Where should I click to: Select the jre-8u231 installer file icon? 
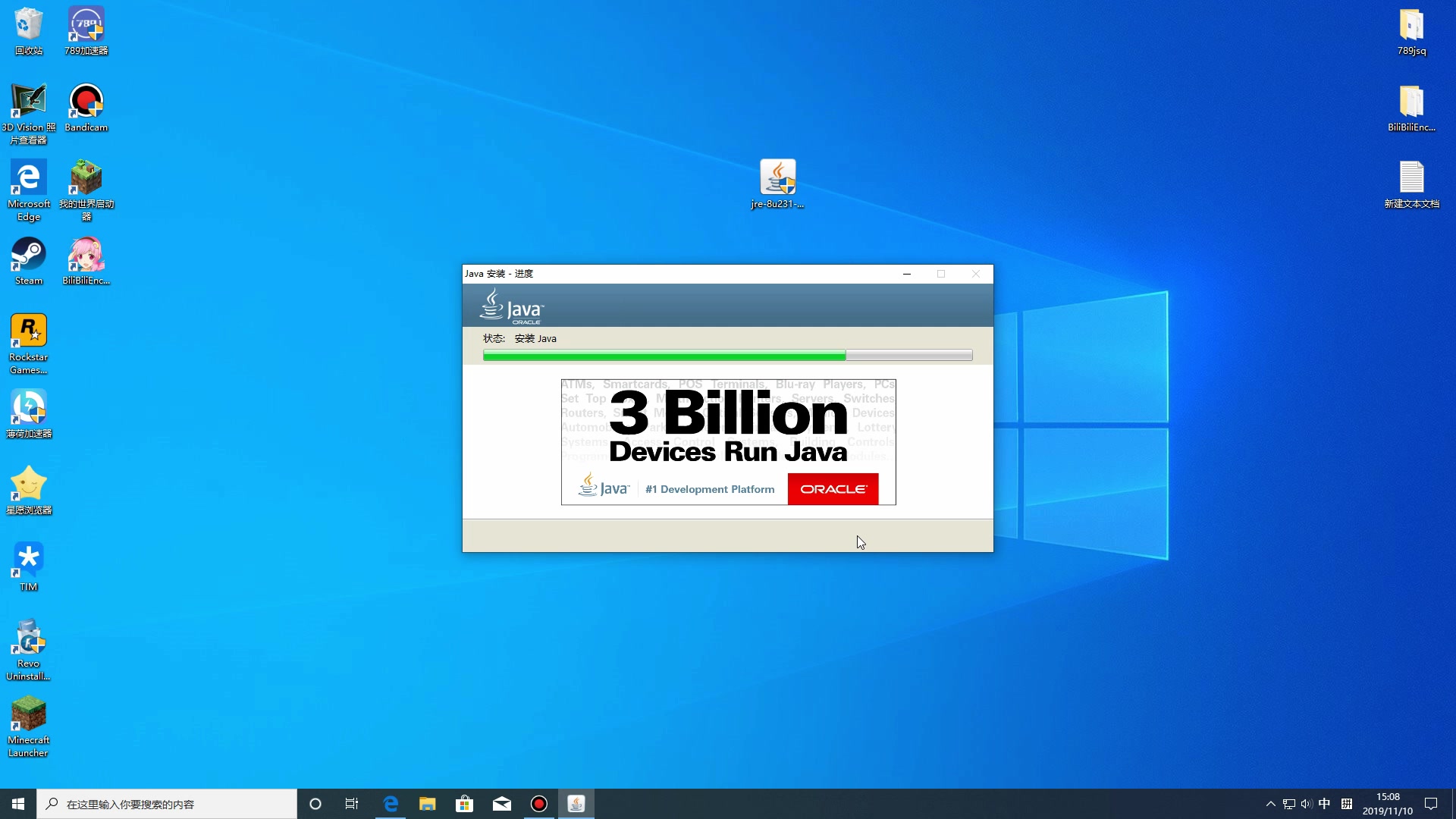coord(777,184)
